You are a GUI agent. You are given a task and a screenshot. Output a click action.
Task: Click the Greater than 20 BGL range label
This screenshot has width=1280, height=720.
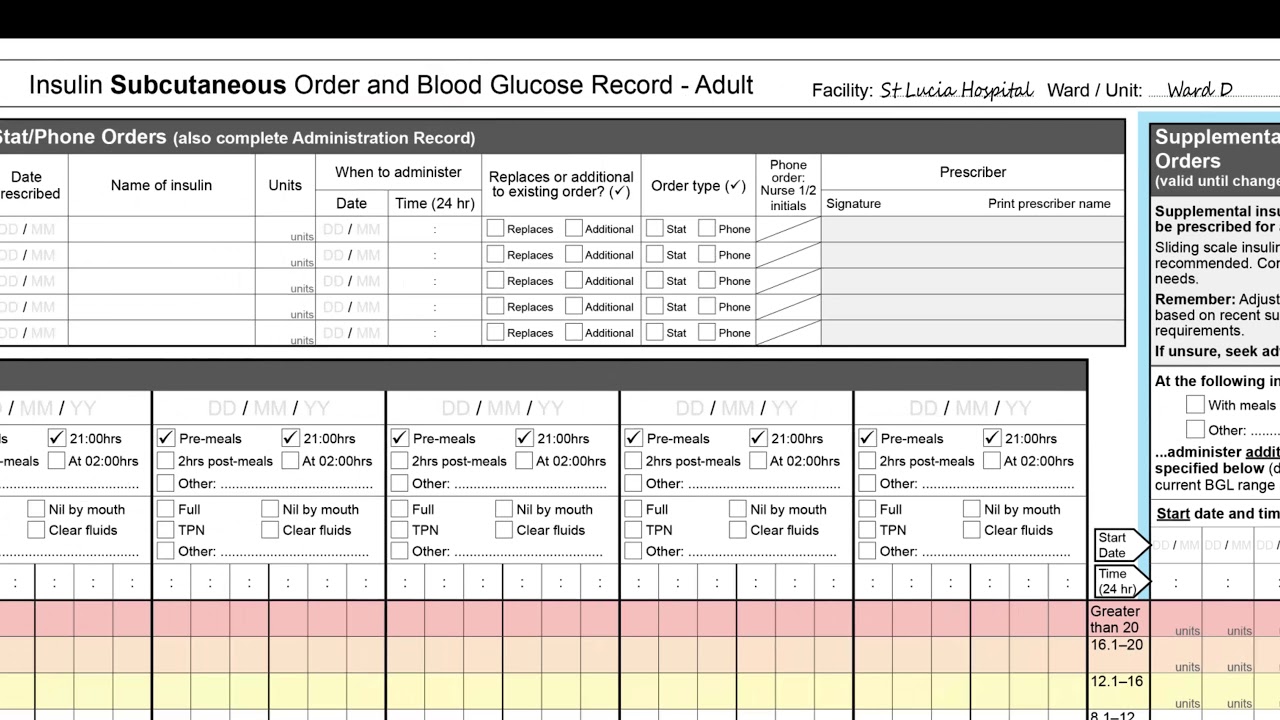pos(1115,619)
